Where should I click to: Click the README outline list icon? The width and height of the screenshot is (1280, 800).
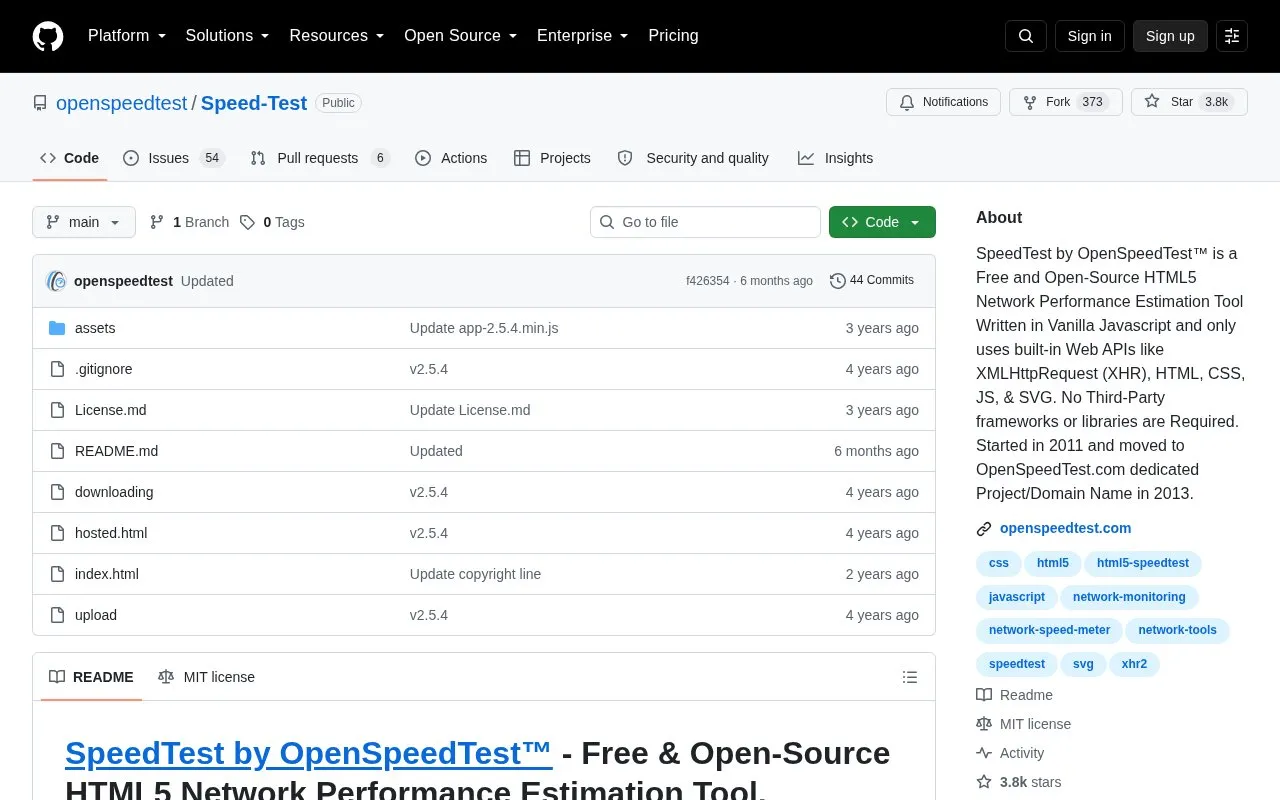pyautogui.click(x=910, y=677)
